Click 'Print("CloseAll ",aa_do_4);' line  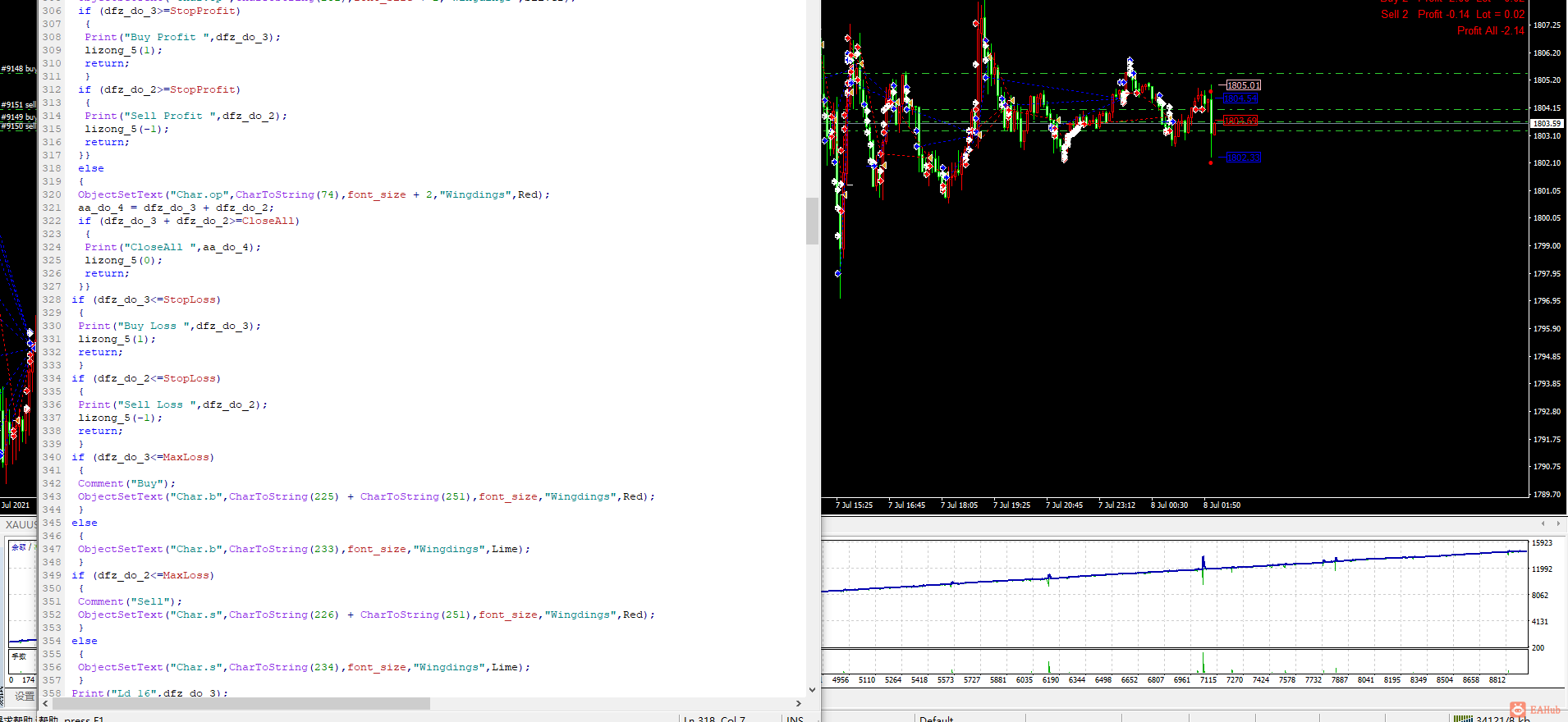click(x=172, y=247)
